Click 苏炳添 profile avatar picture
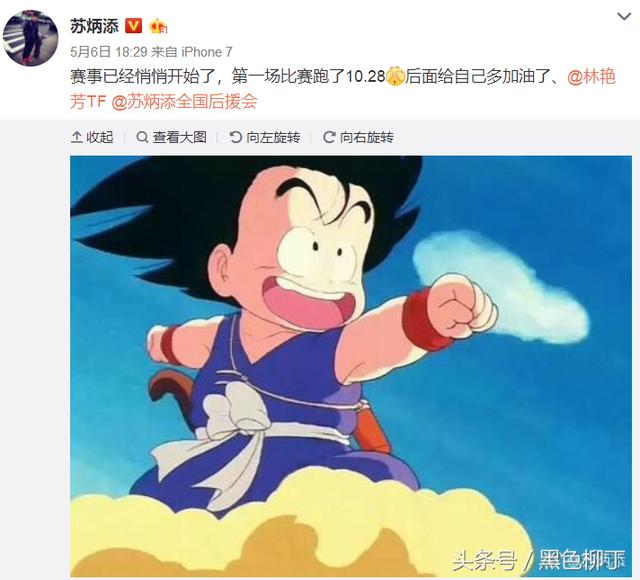This screenshot has height=580, width=640. [x=31, y=38]
